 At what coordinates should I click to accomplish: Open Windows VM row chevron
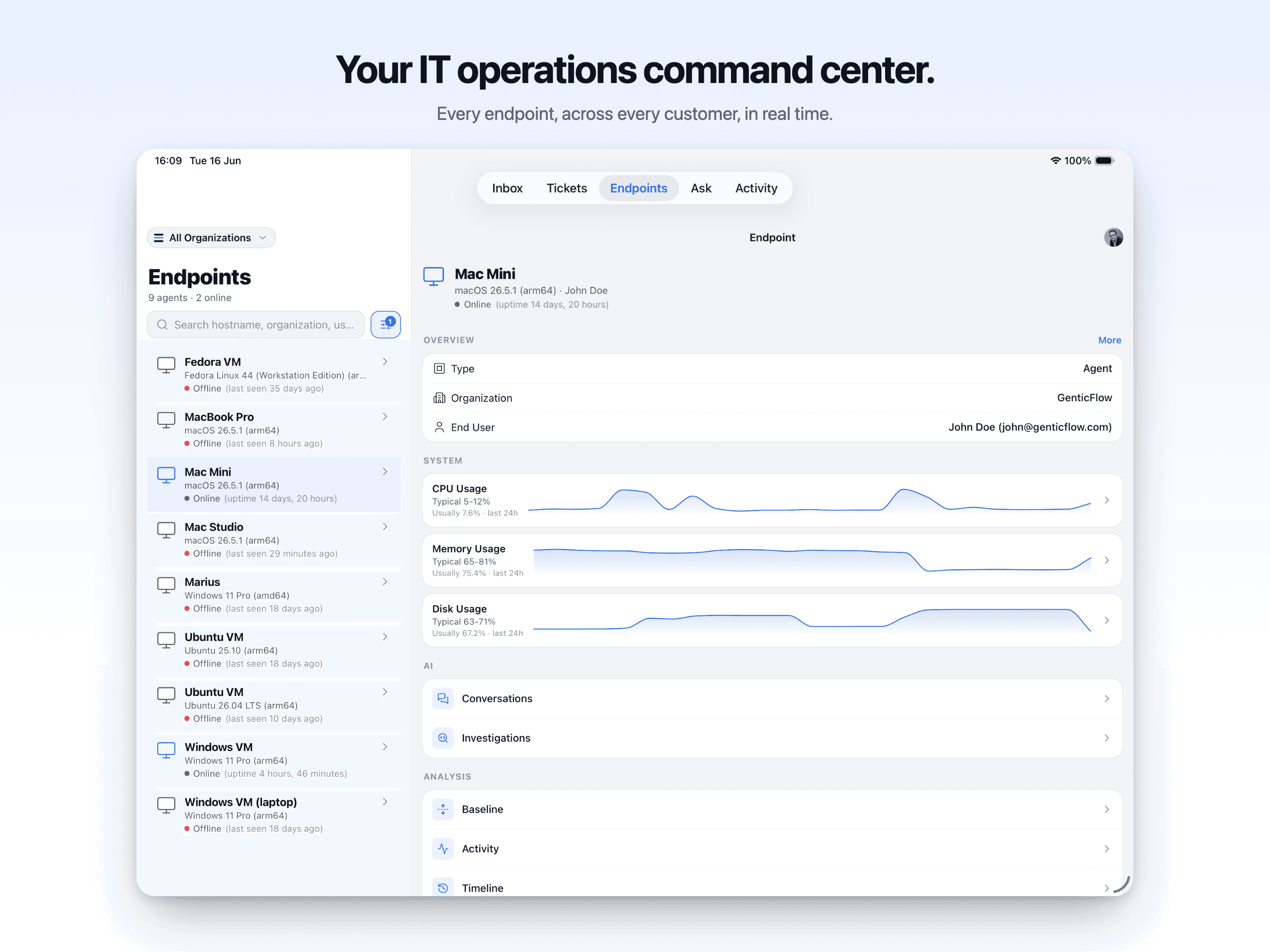coord(385,747)
